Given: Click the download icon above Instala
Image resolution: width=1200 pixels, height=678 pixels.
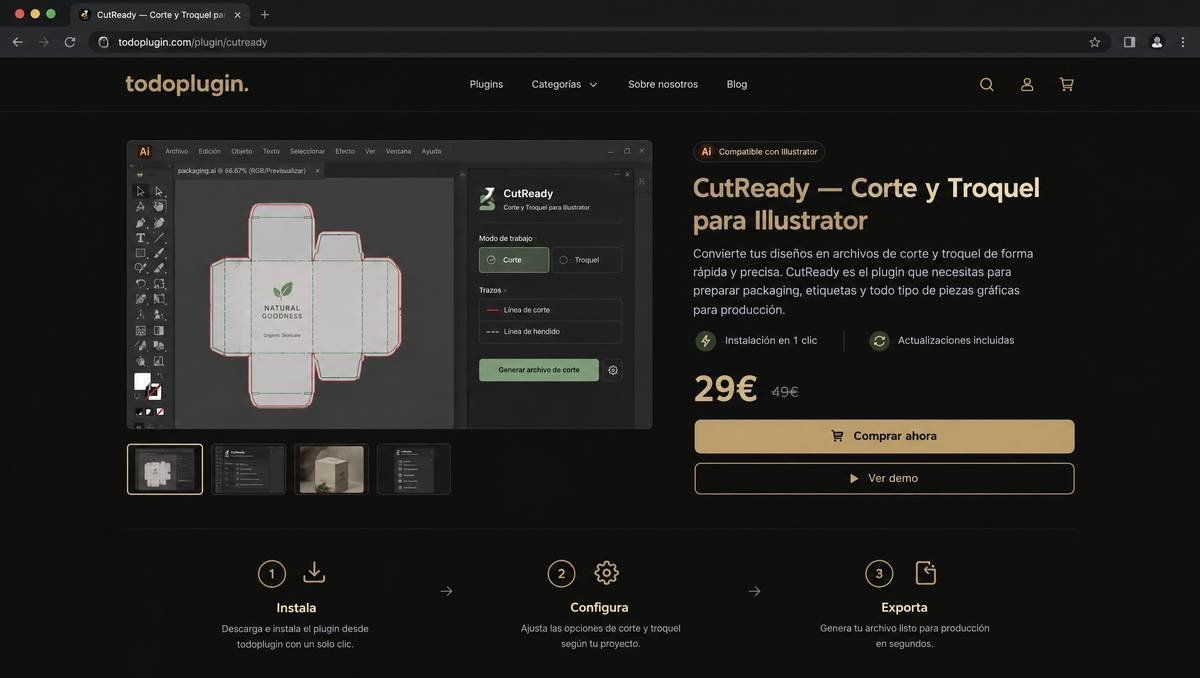Looking at the screenshot, I should 314,572.
